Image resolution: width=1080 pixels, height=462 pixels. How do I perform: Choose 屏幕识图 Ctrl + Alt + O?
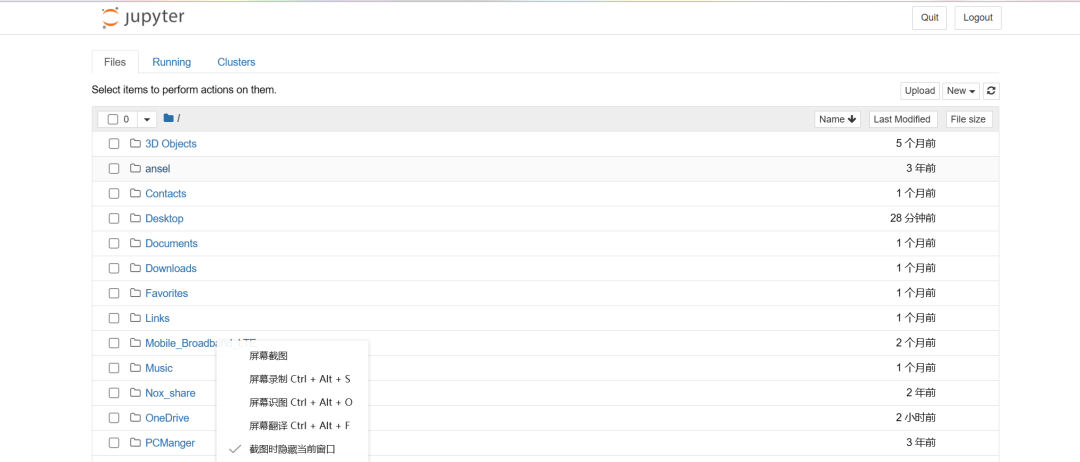point(293,402)
